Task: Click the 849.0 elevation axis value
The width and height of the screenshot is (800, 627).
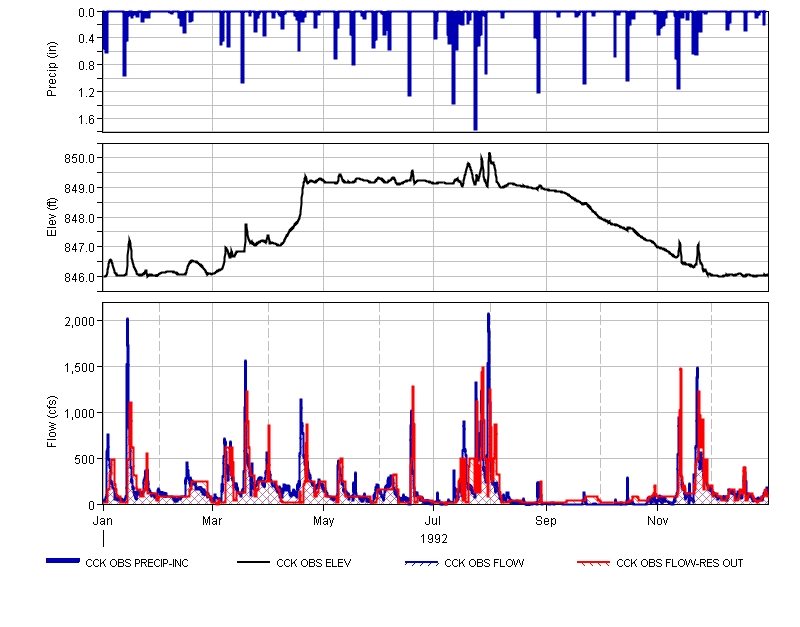Action: pyautogui.click(x=80, y=189)
